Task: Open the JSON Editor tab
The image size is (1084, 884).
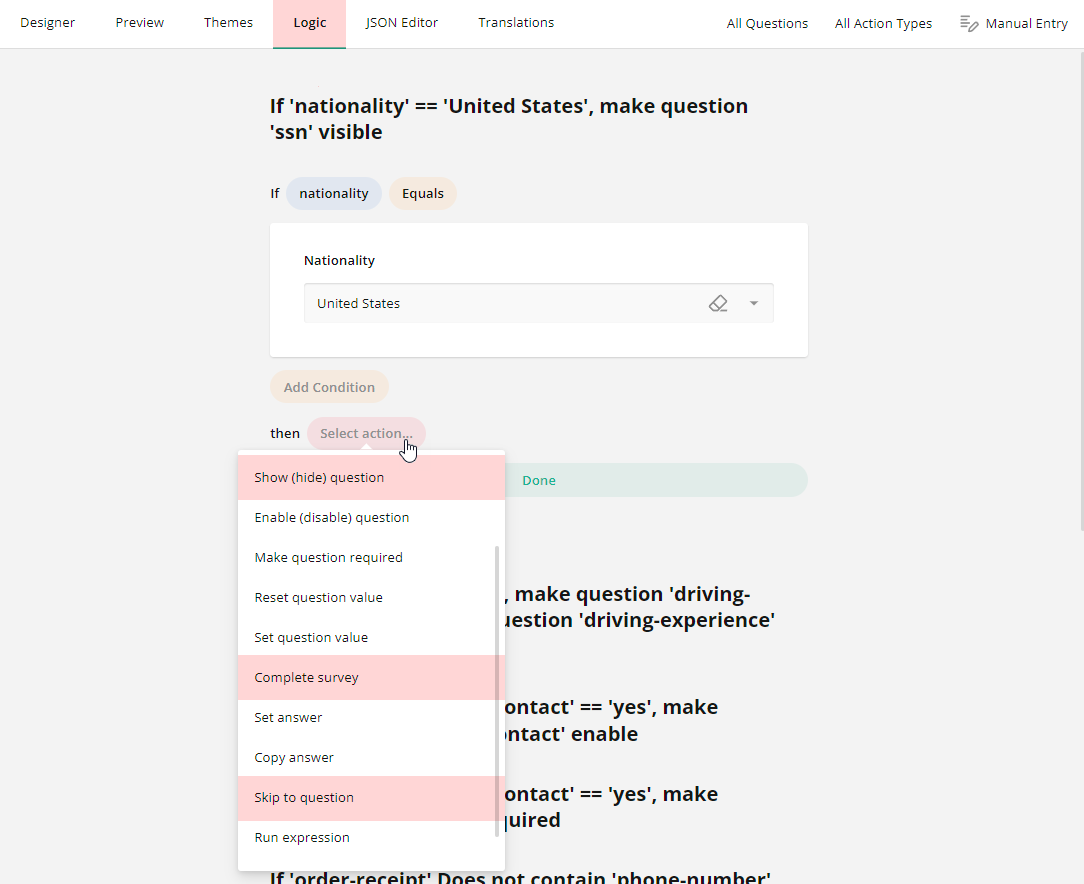Action: click(x=401, y=22)
